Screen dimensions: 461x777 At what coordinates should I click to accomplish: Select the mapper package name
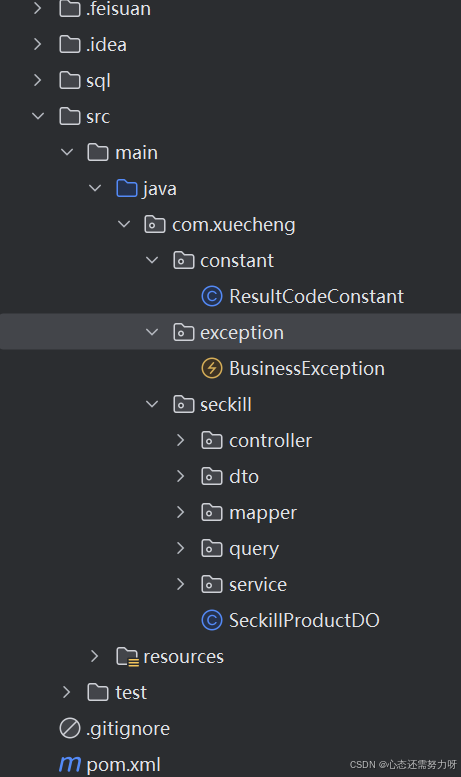tap(263, 513)
